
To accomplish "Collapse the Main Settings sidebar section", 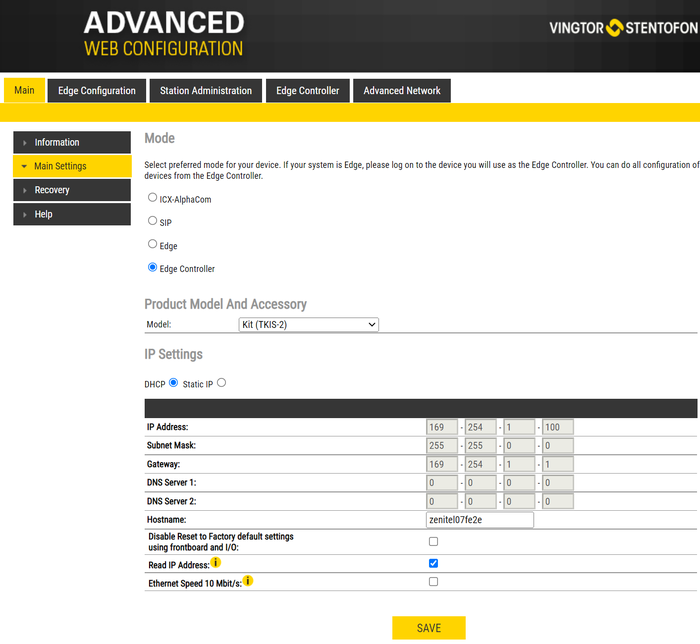I will tap(25, 167).
